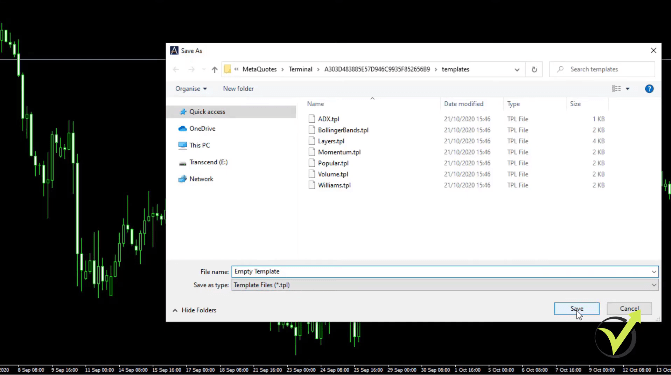Click the Cancel button
This screenshot has width=671, height=375.
[629, 309]
